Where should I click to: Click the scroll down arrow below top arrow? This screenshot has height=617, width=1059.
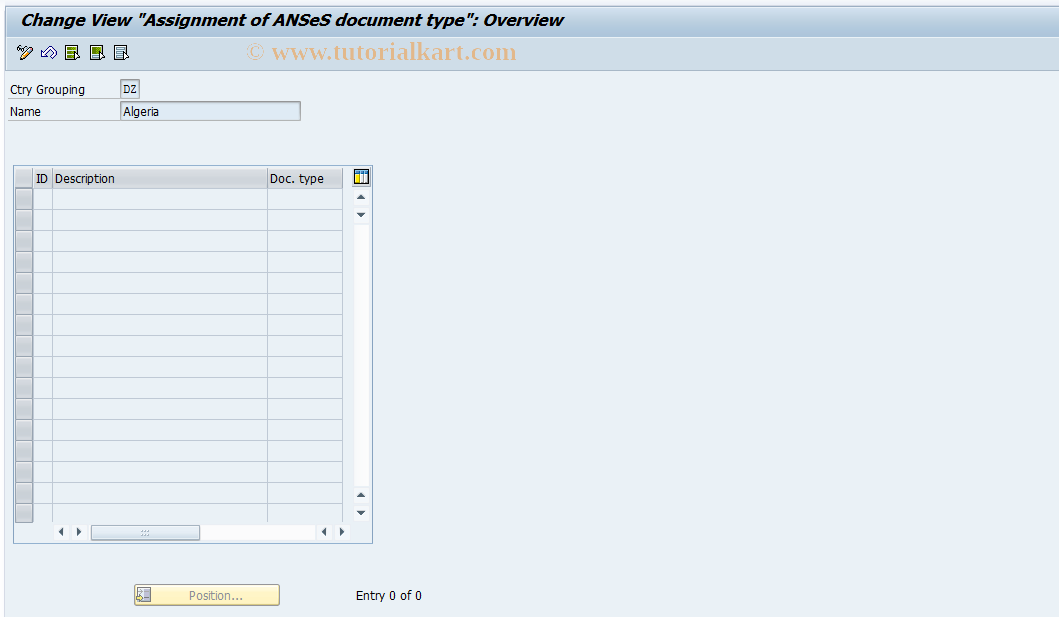click(361, 215)
